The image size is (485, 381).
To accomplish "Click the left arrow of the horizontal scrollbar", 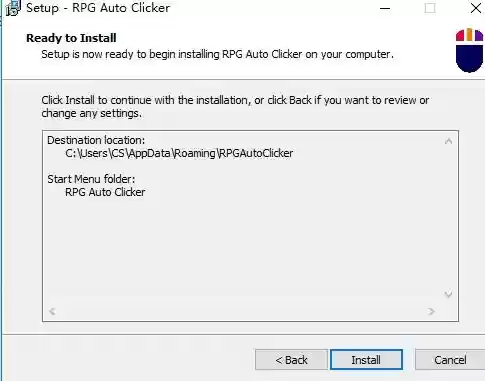I will 52,311.
